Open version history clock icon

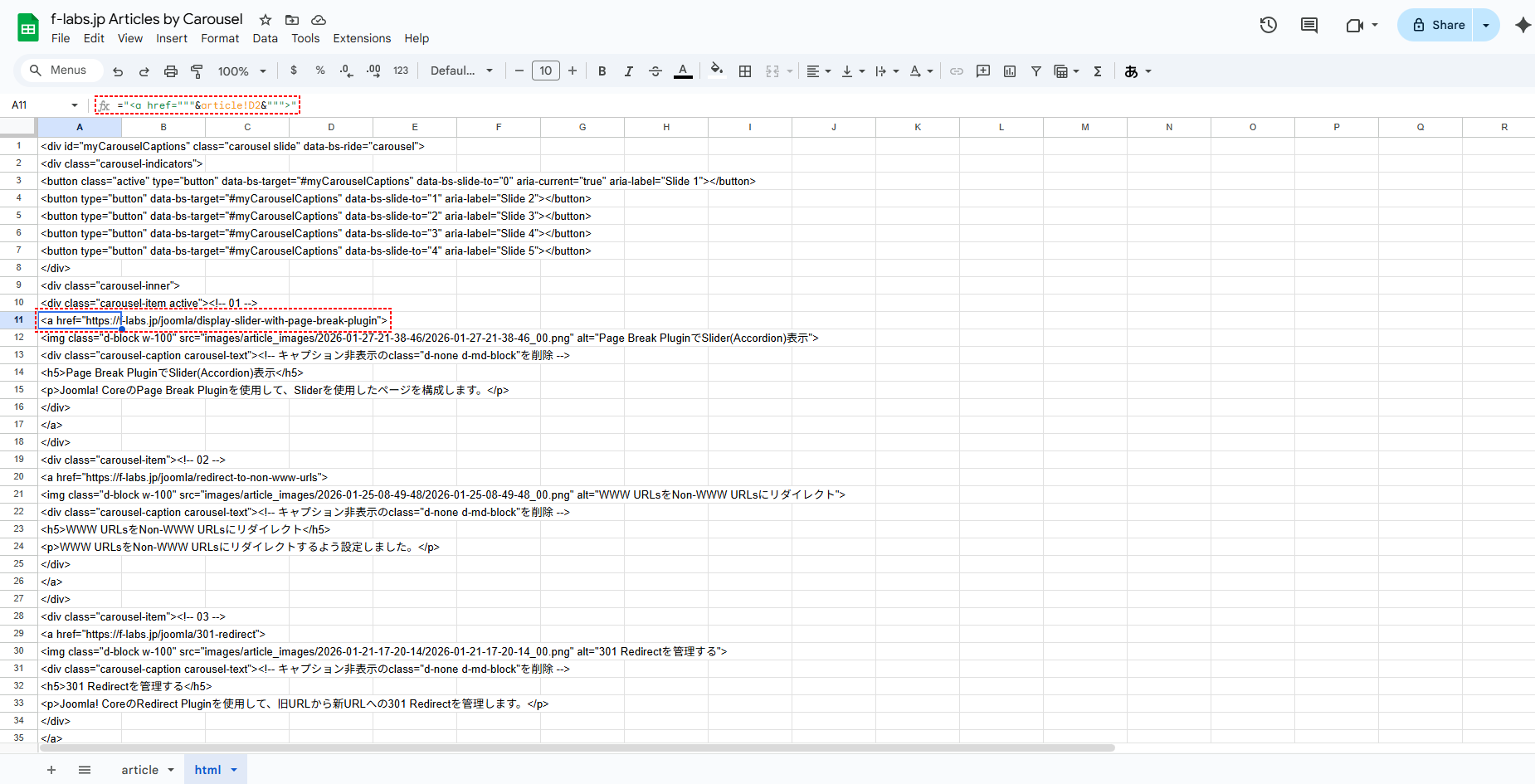pyautogui.click(x=1268, y=25)
